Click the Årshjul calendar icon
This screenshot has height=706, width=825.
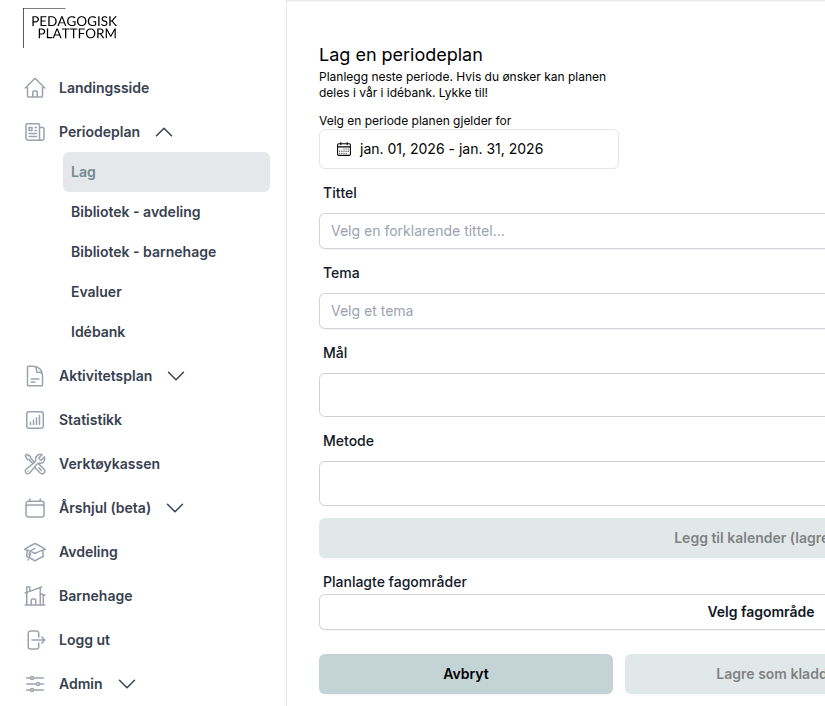35,508
